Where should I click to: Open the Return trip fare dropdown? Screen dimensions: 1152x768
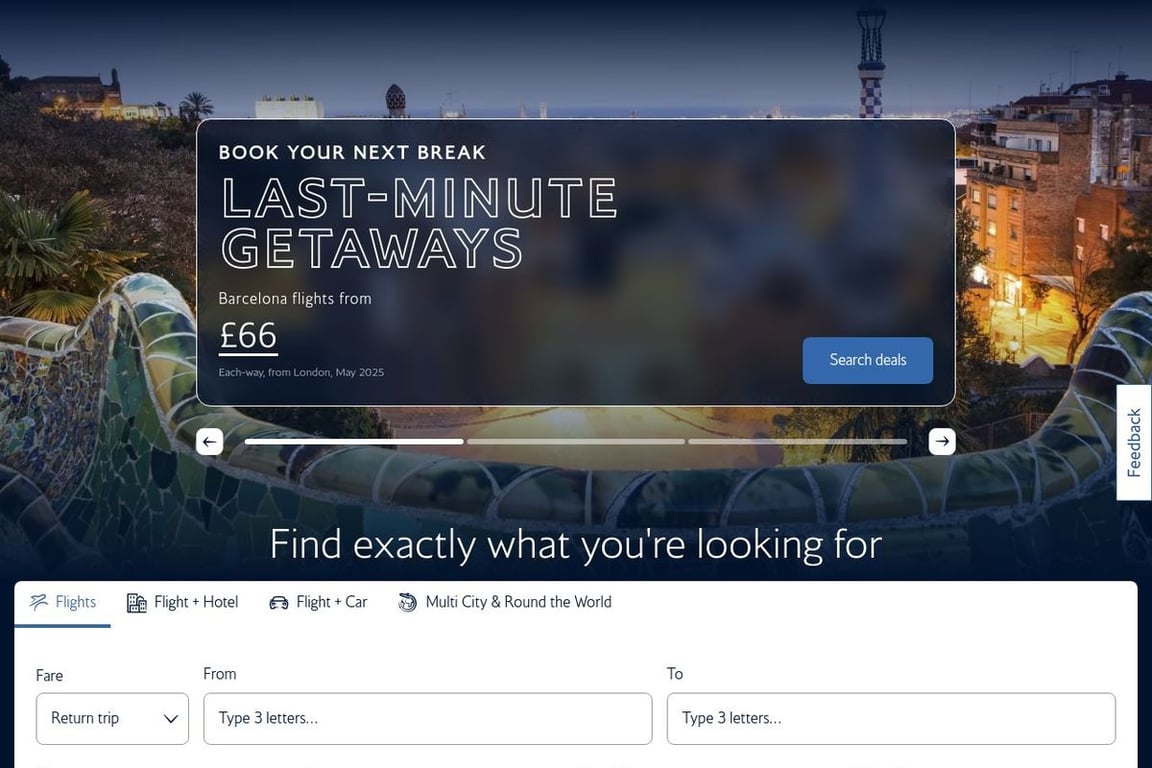tap(112, 719)
